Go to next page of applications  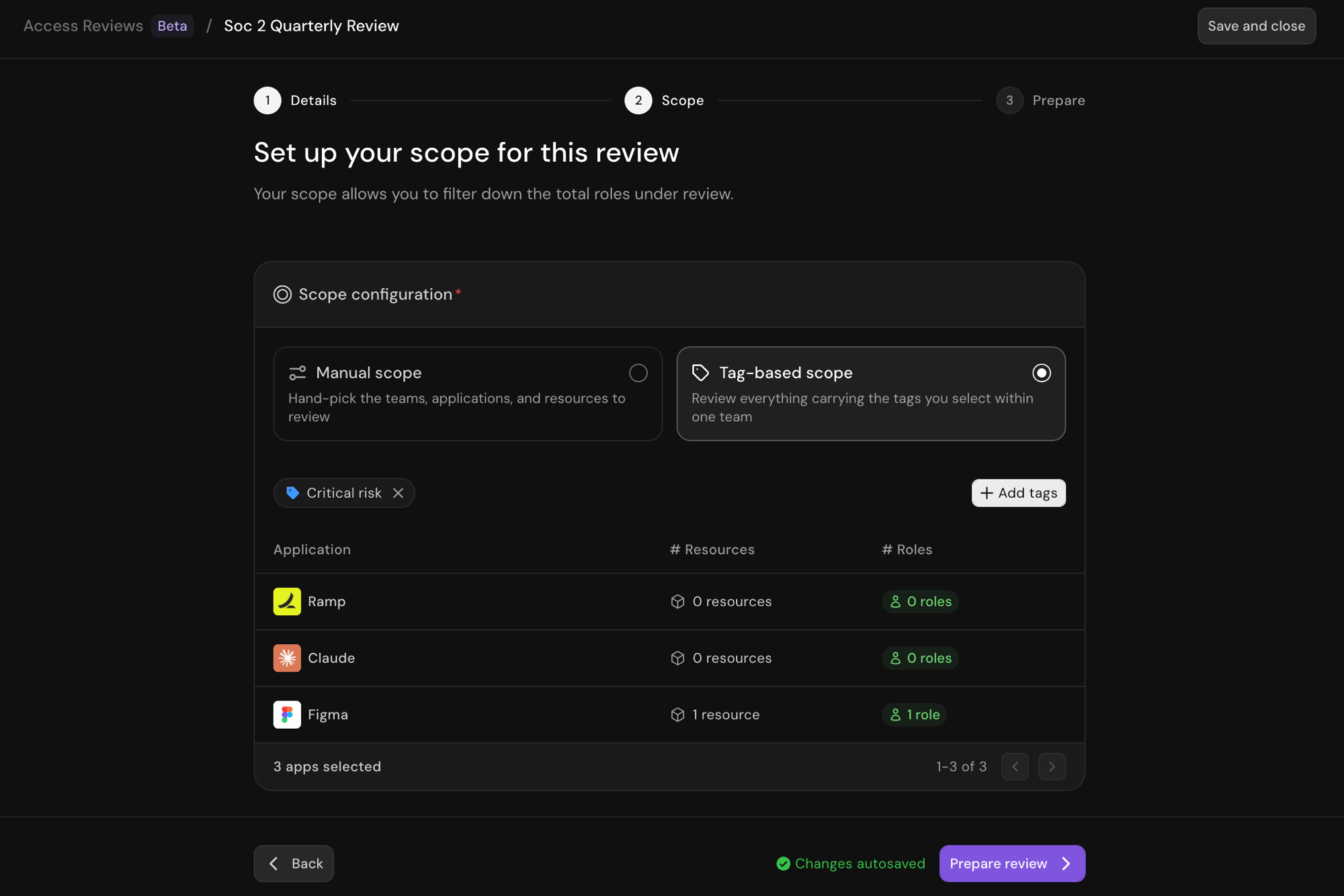(1052, 766)
